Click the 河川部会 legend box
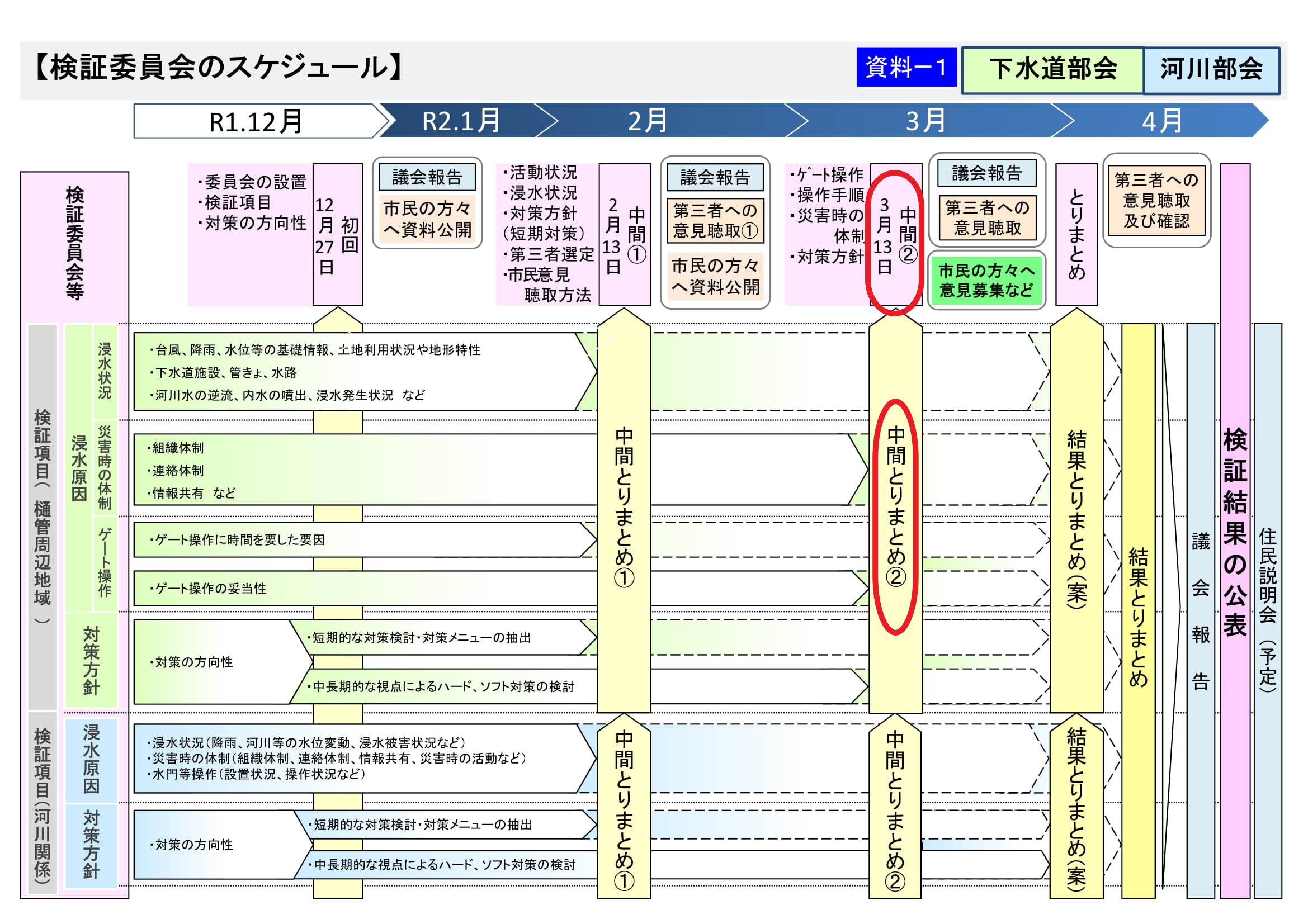1308x924 pixels. pos(1212,70)
